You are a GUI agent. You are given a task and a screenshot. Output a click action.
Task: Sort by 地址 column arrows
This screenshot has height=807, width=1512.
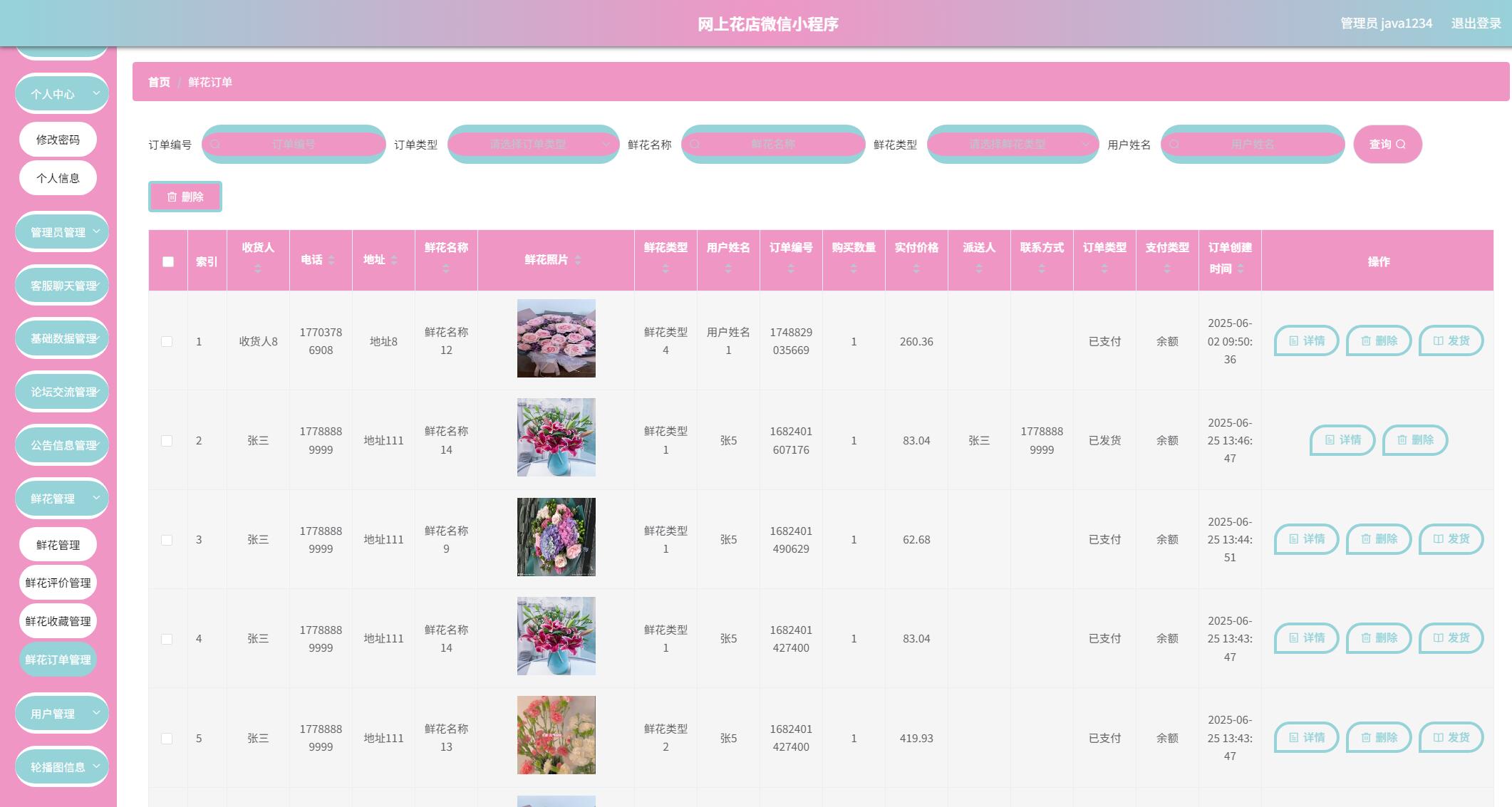[394, 260]
